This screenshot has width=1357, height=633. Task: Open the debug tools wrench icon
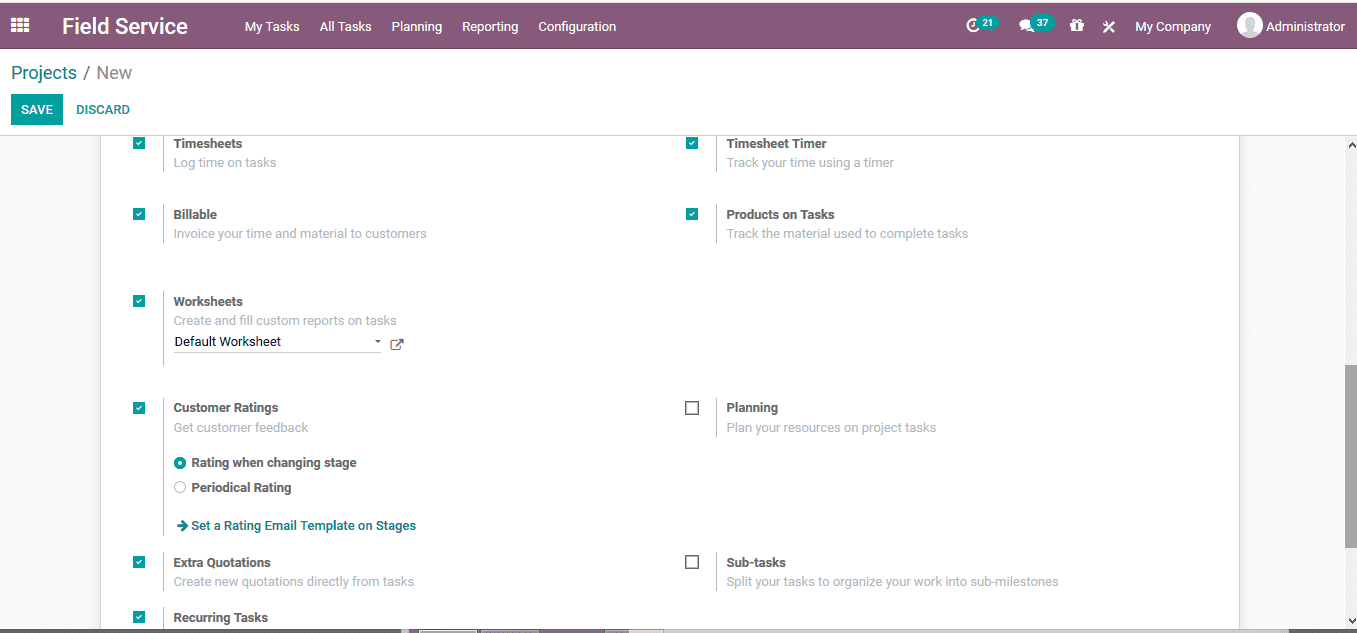pyautogui.click(x=1109, y=27)
